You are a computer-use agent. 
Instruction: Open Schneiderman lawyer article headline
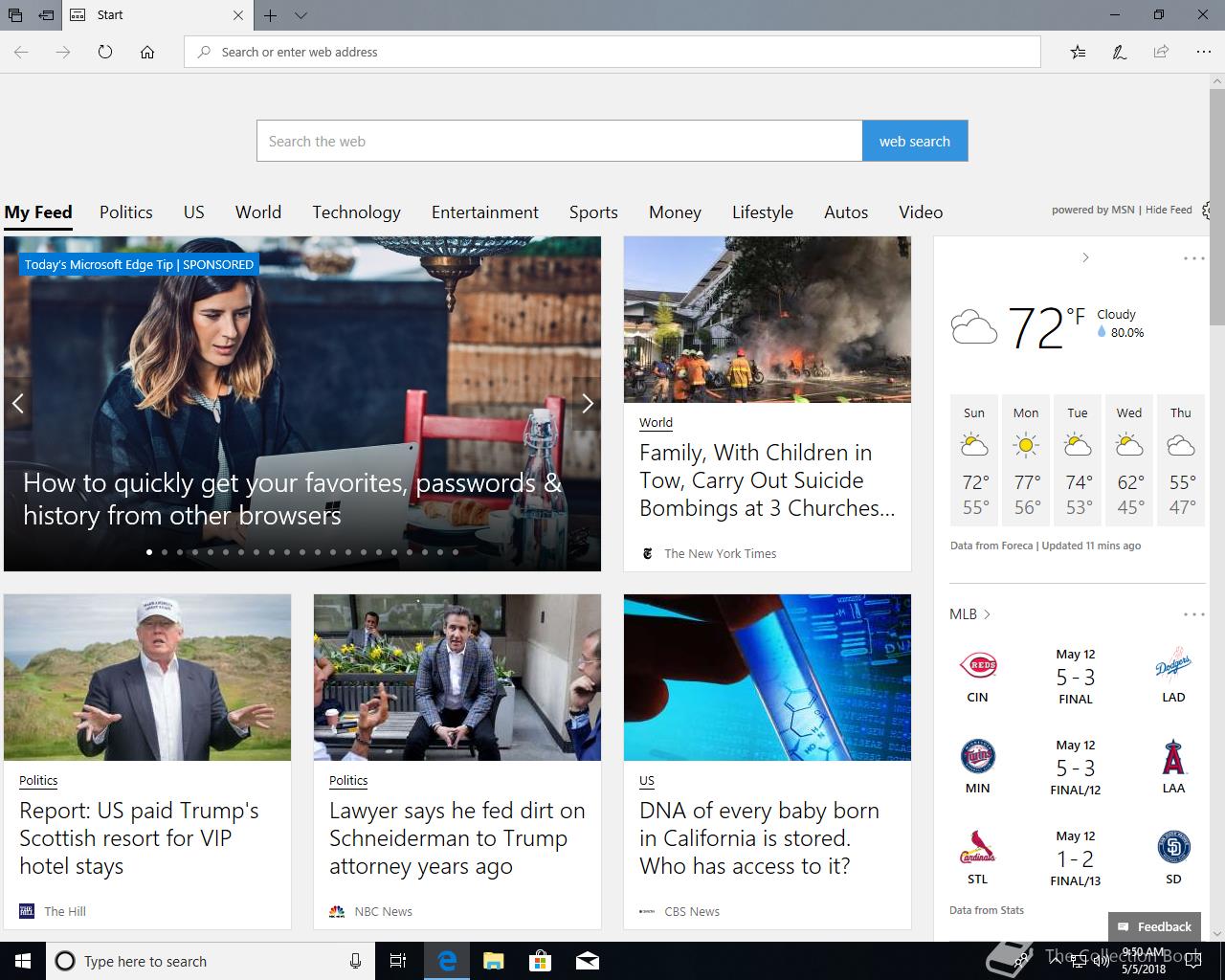coord(457,838)
